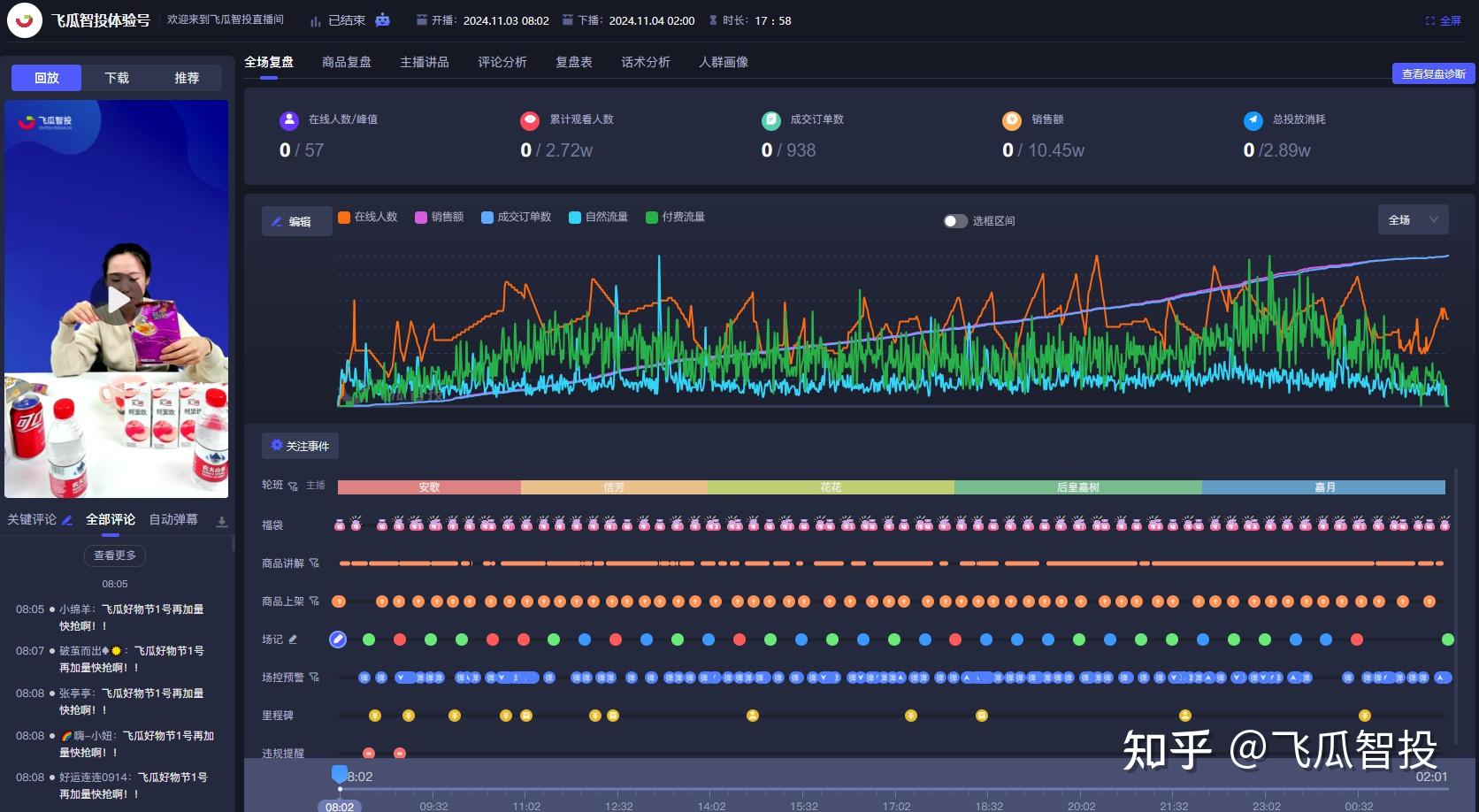Select the 下载 tab

pos(117,78)
